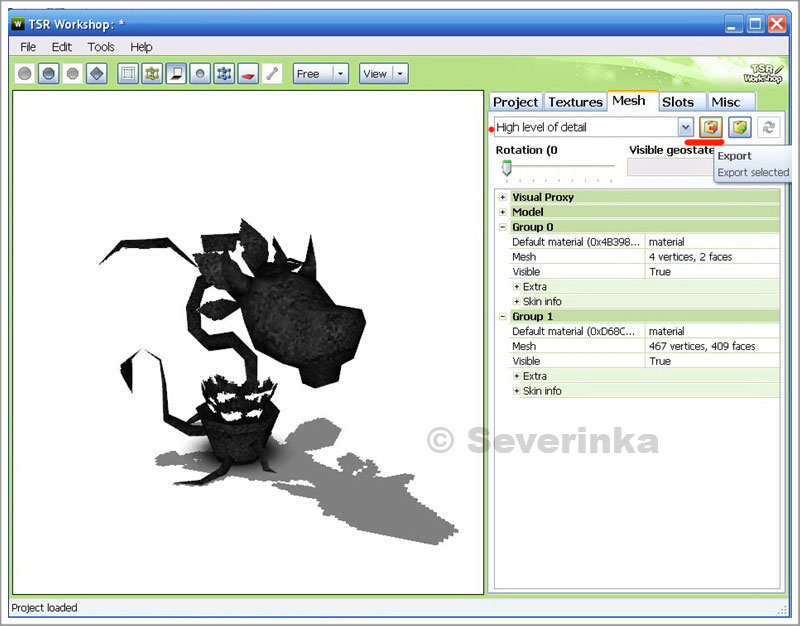The image size is (800, 626).
Task: Expand the Visual Proxy section
Action: click(x=503, y=197)
